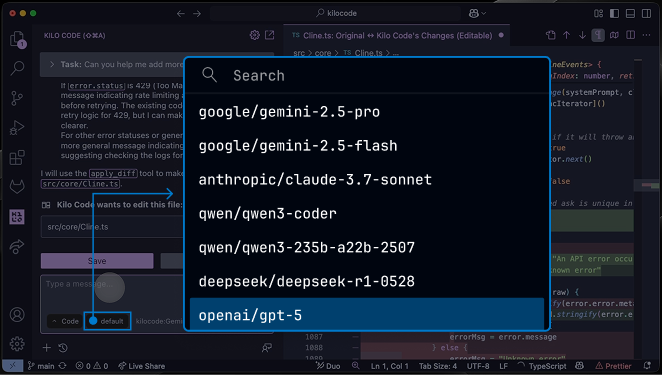Choose google/gemini-2.5-pro model
The image size is (662, 376).
click(367, 112)
